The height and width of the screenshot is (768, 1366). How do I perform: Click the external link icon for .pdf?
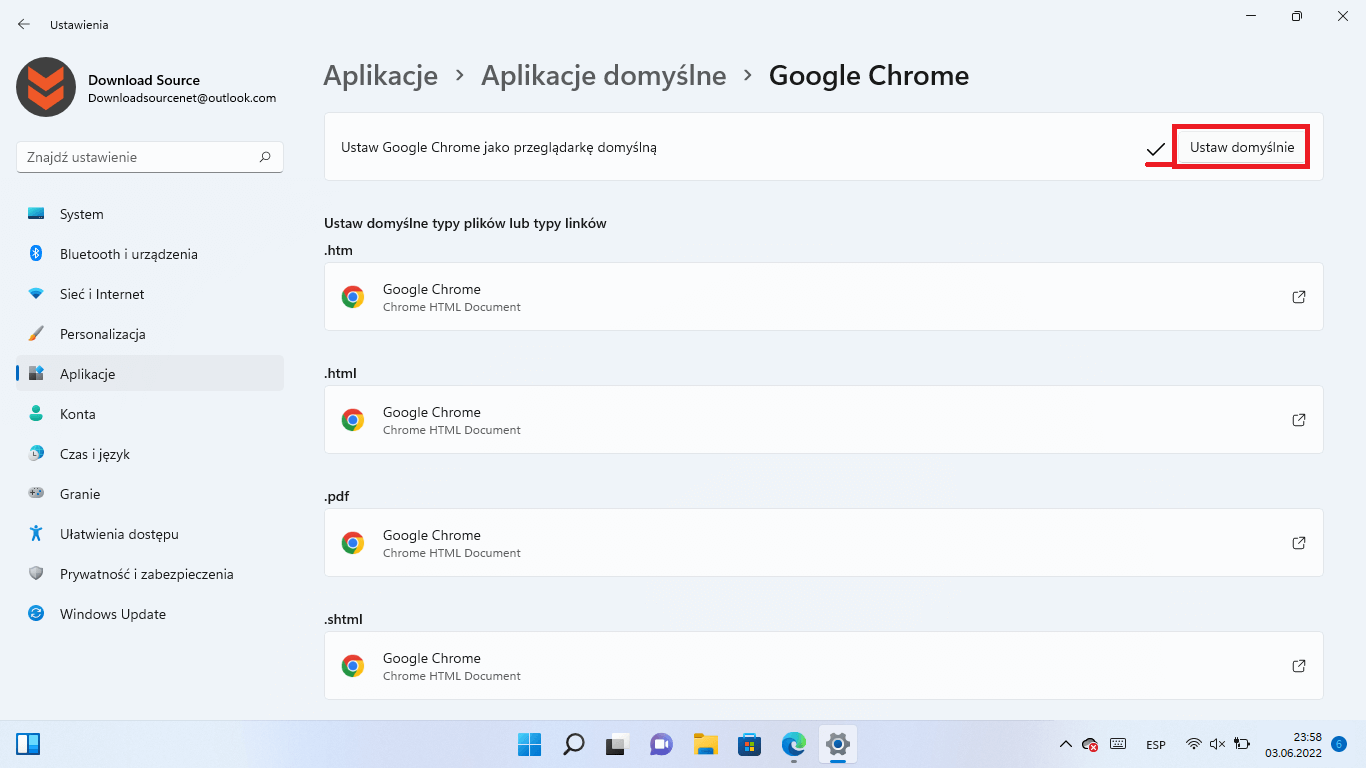coord(1299,543)
